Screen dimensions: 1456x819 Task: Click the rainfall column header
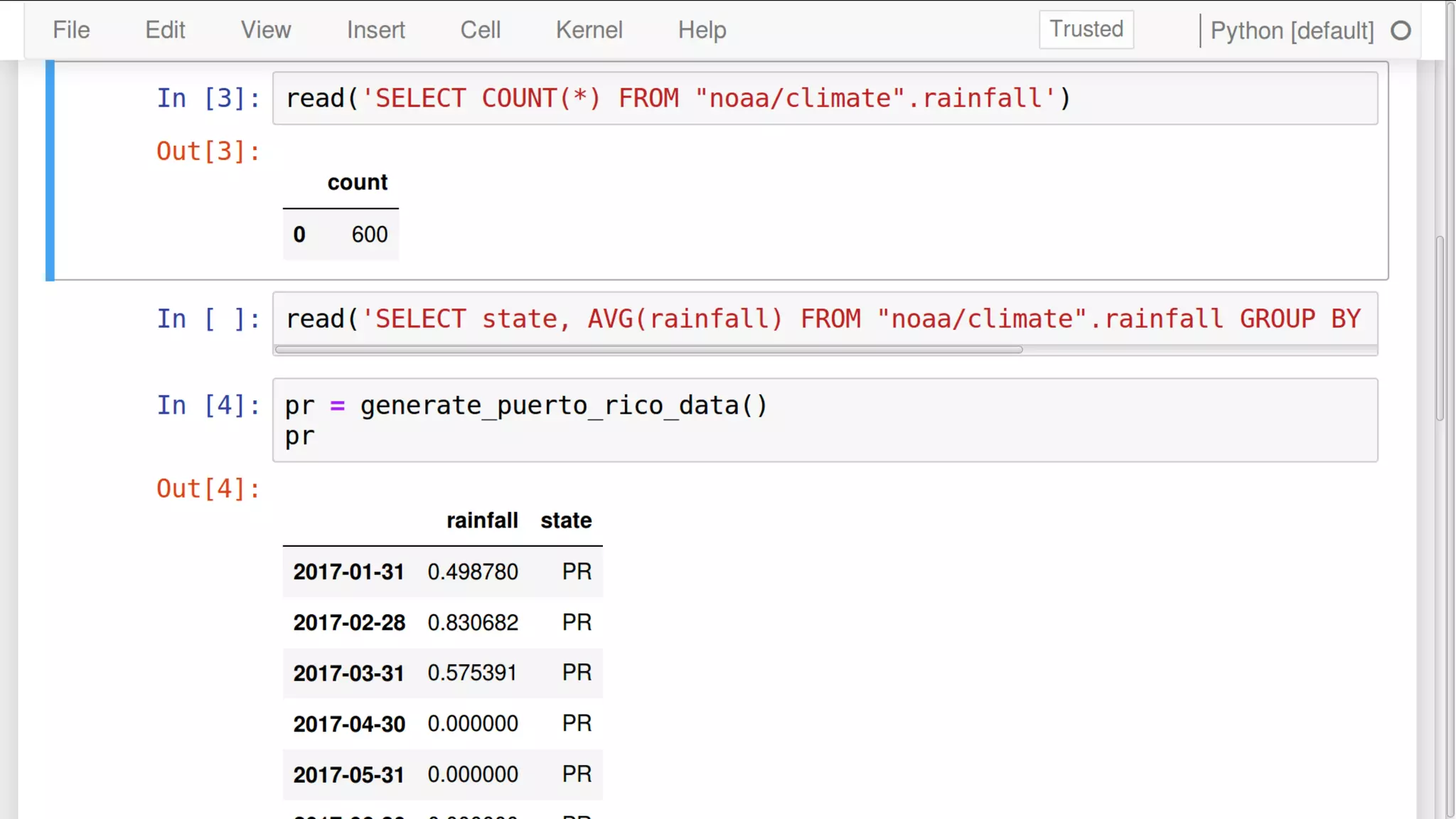[x=482, y=520]
